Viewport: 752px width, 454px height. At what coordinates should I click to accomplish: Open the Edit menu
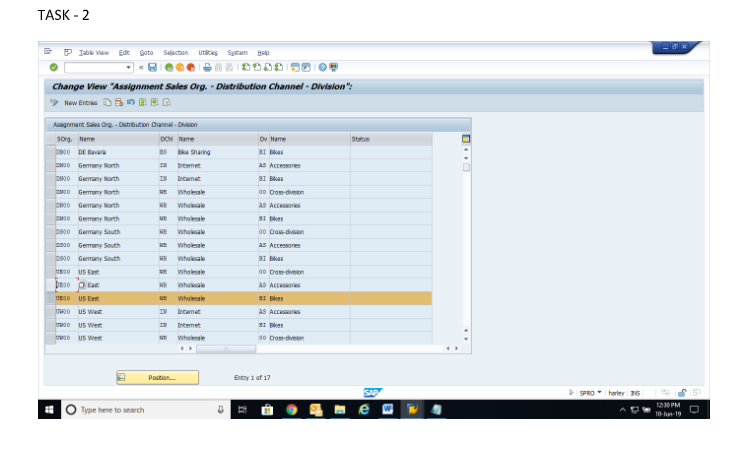[x=124, y=53]
